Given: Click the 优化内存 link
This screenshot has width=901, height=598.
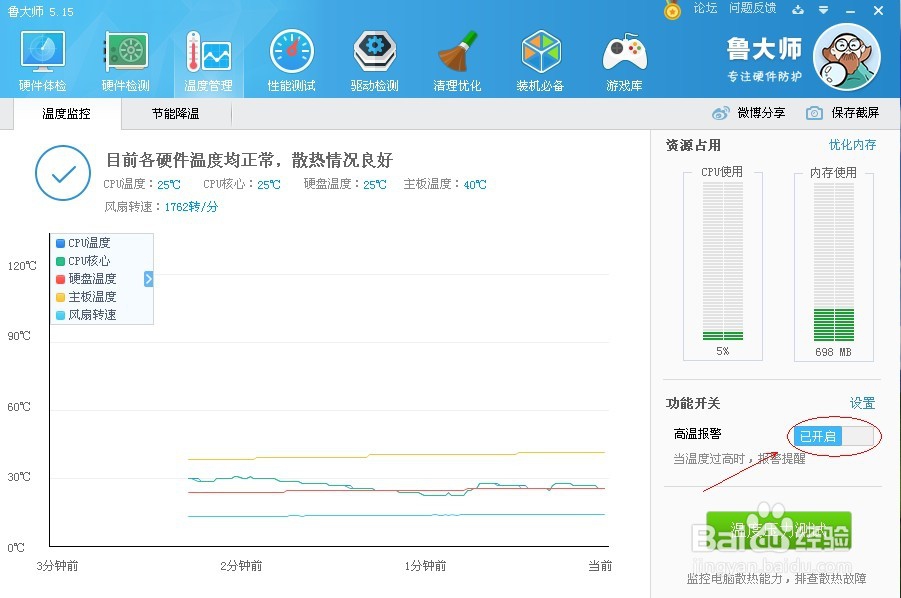Looking at the screenshot, I should (852, 145).
